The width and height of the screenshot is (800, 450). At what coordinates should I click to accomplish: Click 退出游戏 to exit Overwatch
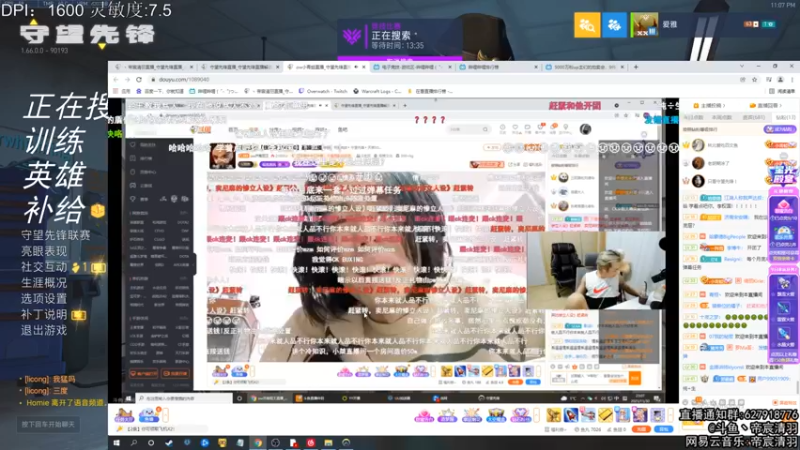click(x=44, y=330)
